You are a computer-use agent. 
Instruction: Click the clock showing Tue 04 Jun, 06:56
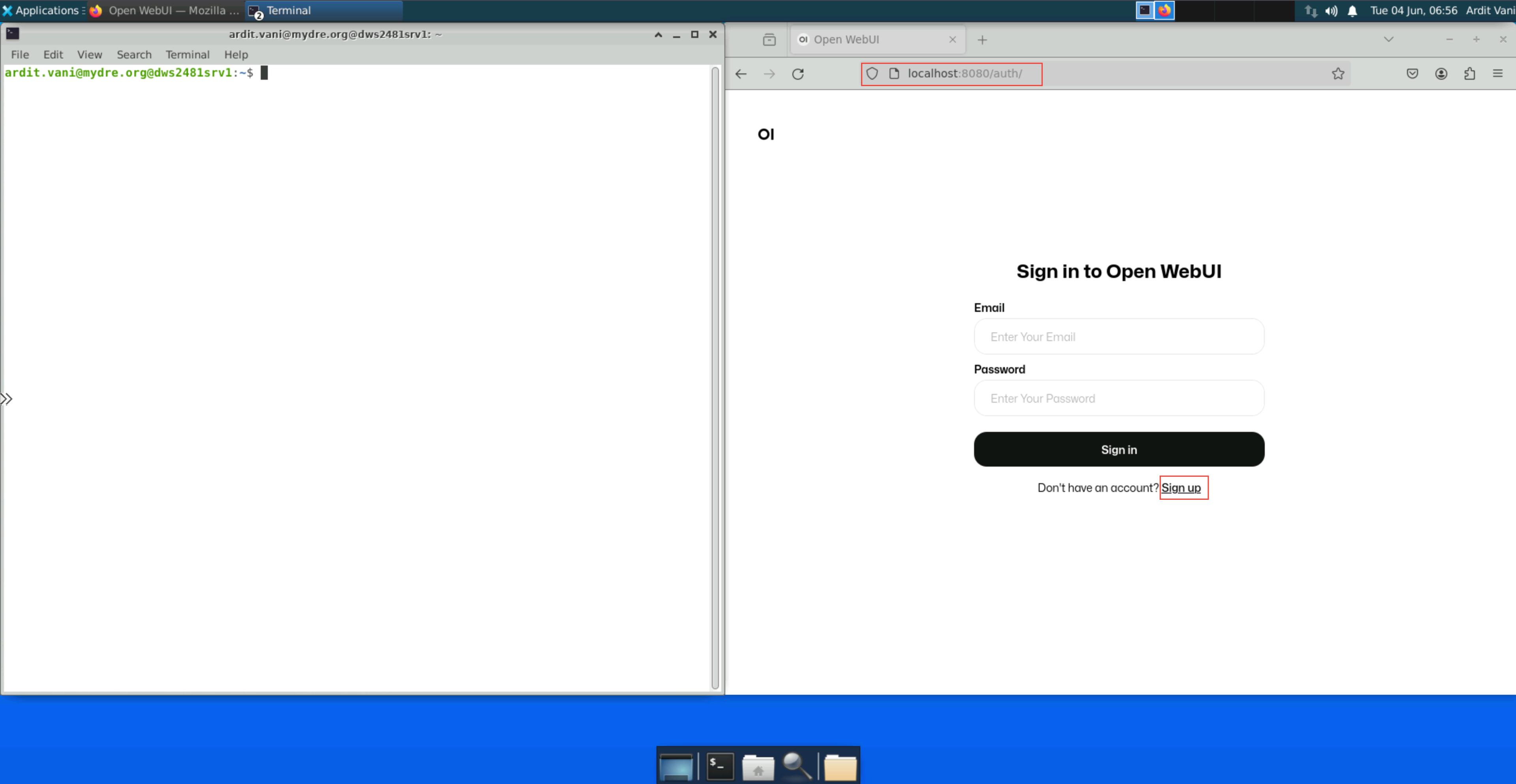coord(1413,11)
